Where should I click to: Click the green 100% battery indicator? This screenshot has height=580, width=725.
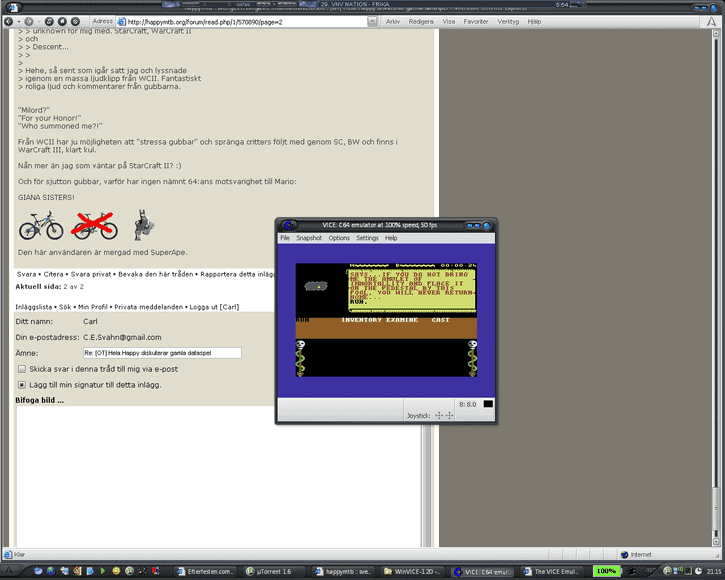coord(606,571)
